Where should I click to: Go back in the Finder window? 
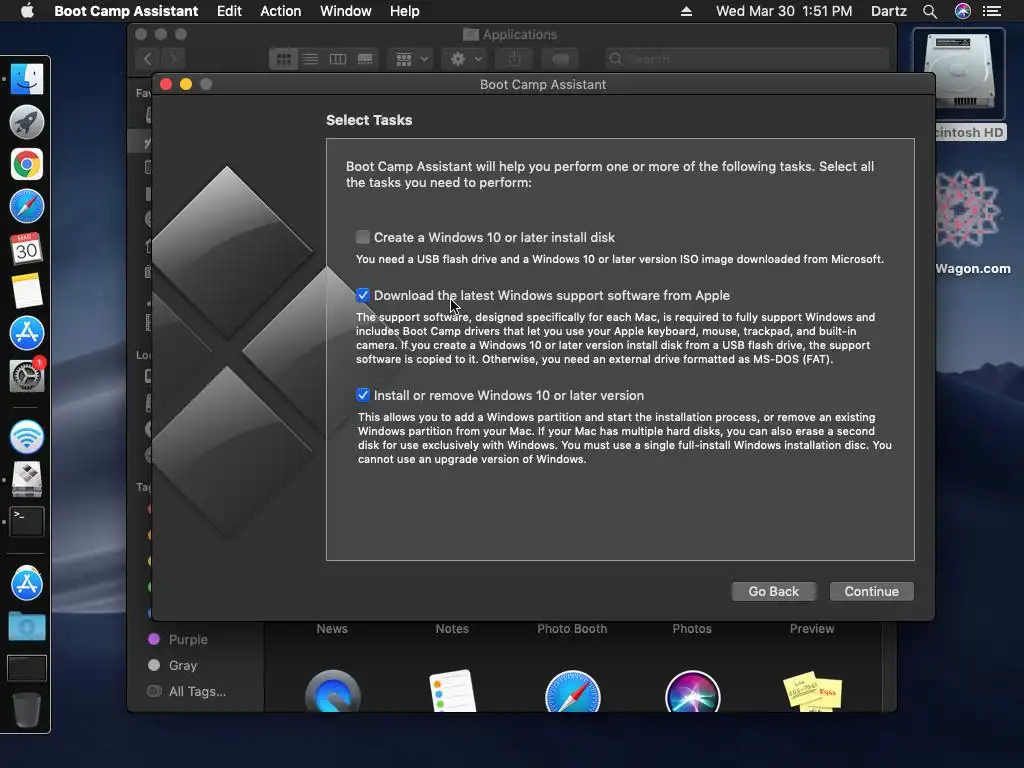148,59
